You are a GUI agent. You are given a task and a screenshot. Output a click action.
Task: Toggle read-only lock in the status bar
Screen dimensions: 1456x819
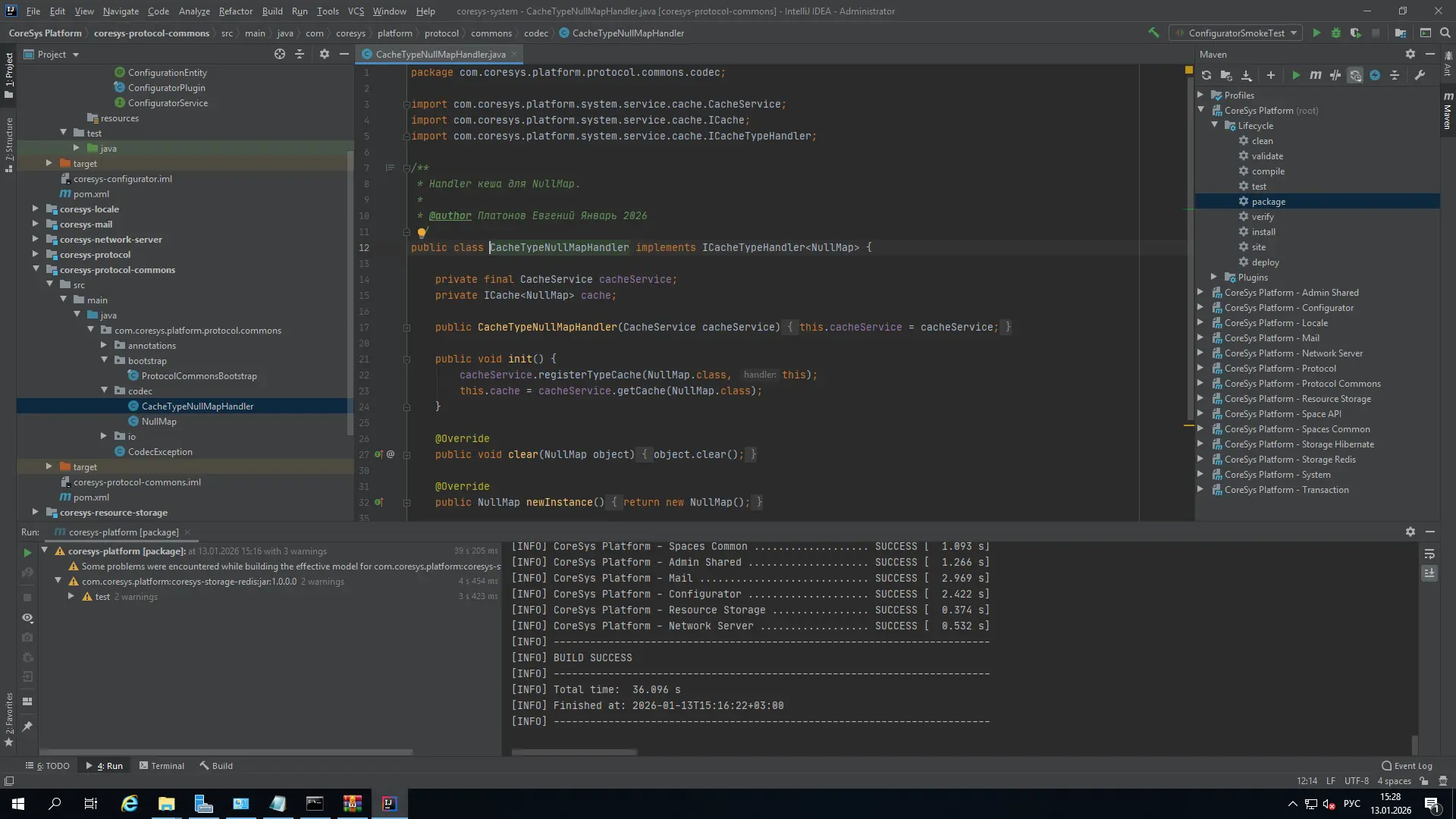pyautogui.click(x=1424, y=781)
